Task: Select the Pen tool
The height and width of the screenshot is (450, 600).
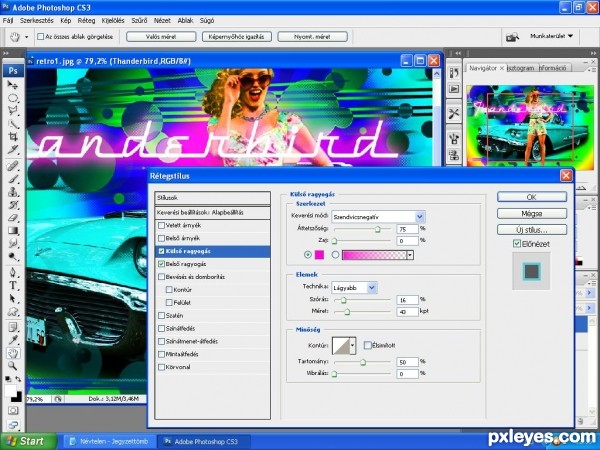Action: (x=13, y=272)
